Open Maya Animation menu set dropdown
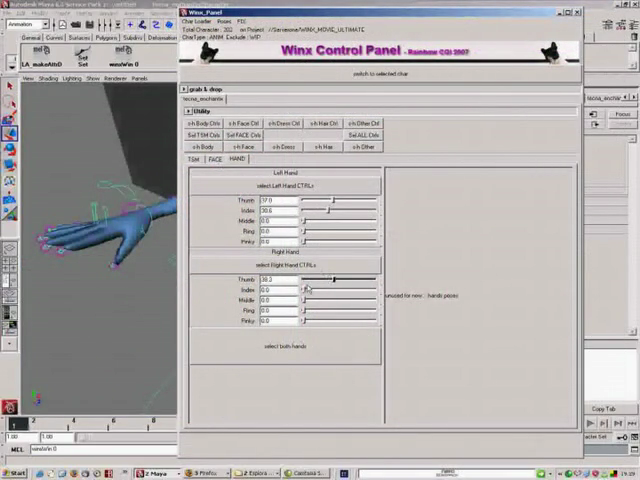 click(x=45, y=24)
